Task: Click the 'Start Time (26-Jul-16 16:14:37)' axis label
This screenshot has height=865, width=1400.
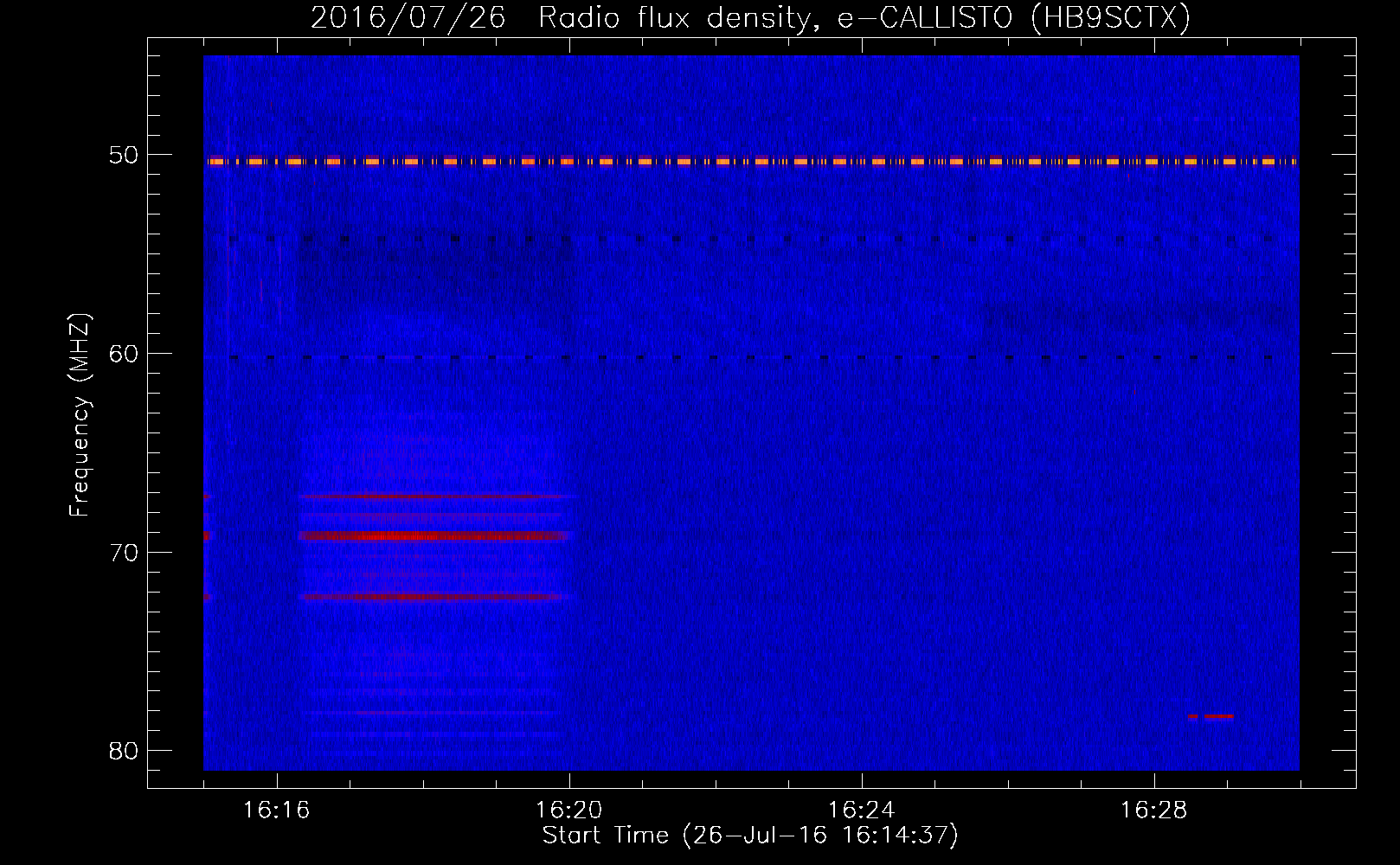Action: 750,836
